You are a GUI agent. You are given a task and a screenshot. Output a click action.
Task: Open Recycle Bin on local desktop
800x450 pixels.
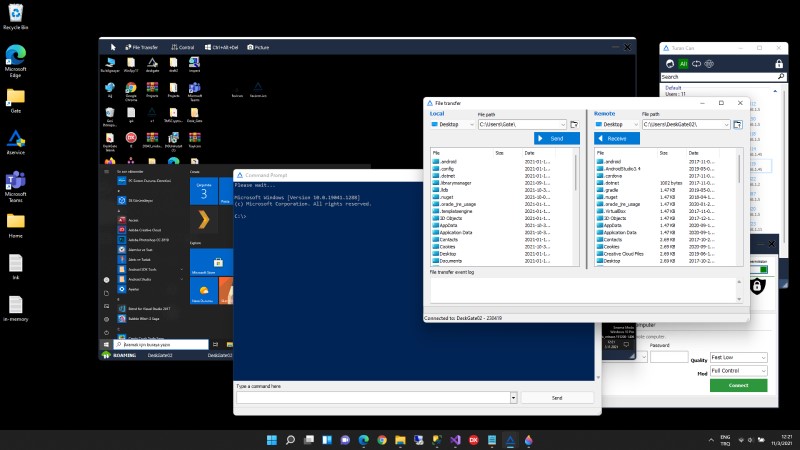[15, 17]
